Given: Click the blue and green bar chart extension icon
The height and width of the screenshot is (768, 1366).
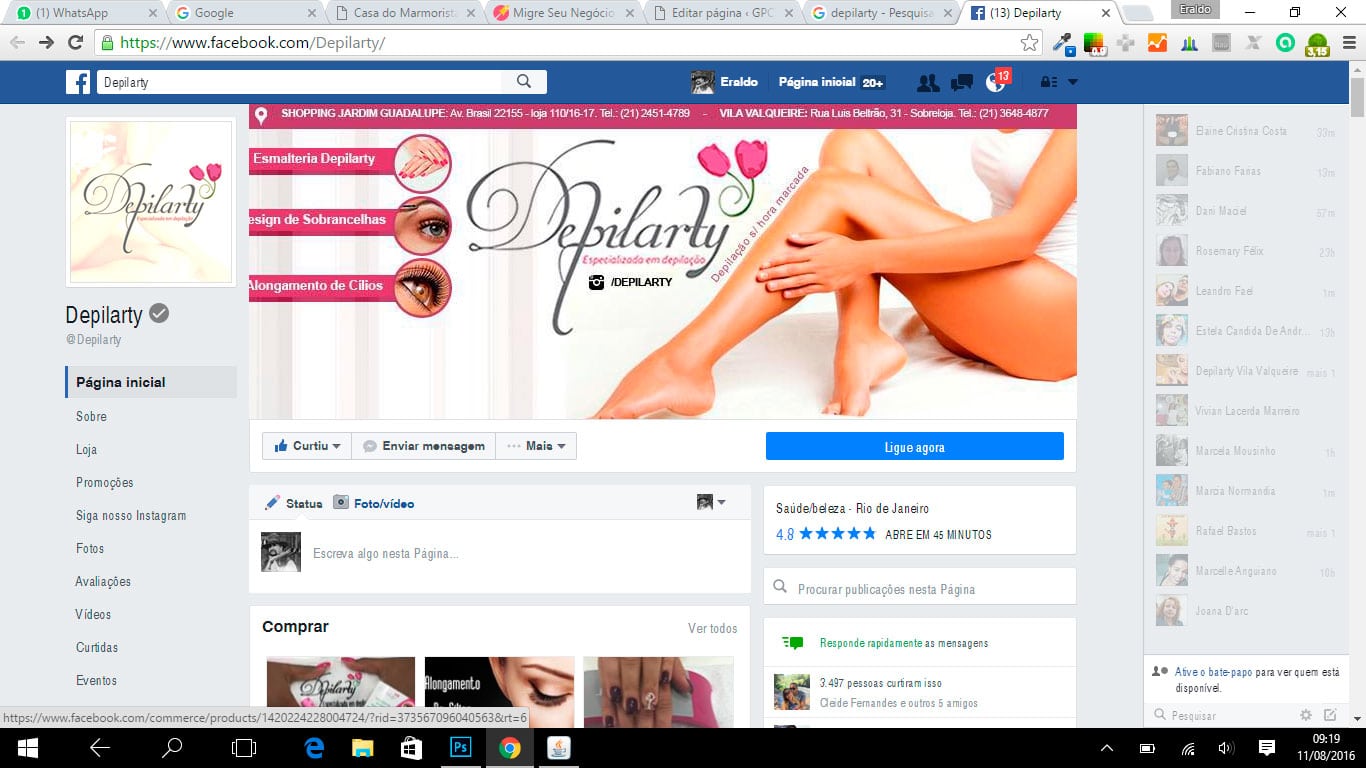Looking at the screenshot, I should pyautogui.click(x=1189, y=43).
